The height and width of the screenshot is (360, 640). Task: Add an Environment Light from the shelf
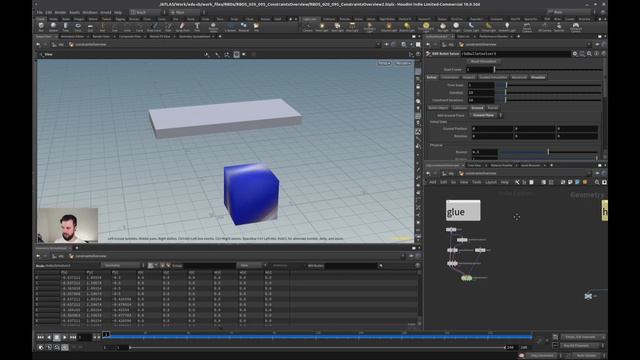[426, 27]
